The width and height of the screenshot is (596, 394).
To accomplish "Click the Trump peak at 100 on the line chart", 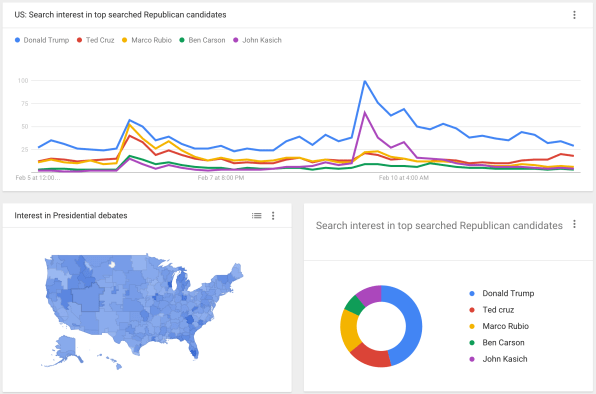I will (x=365, y=81).
